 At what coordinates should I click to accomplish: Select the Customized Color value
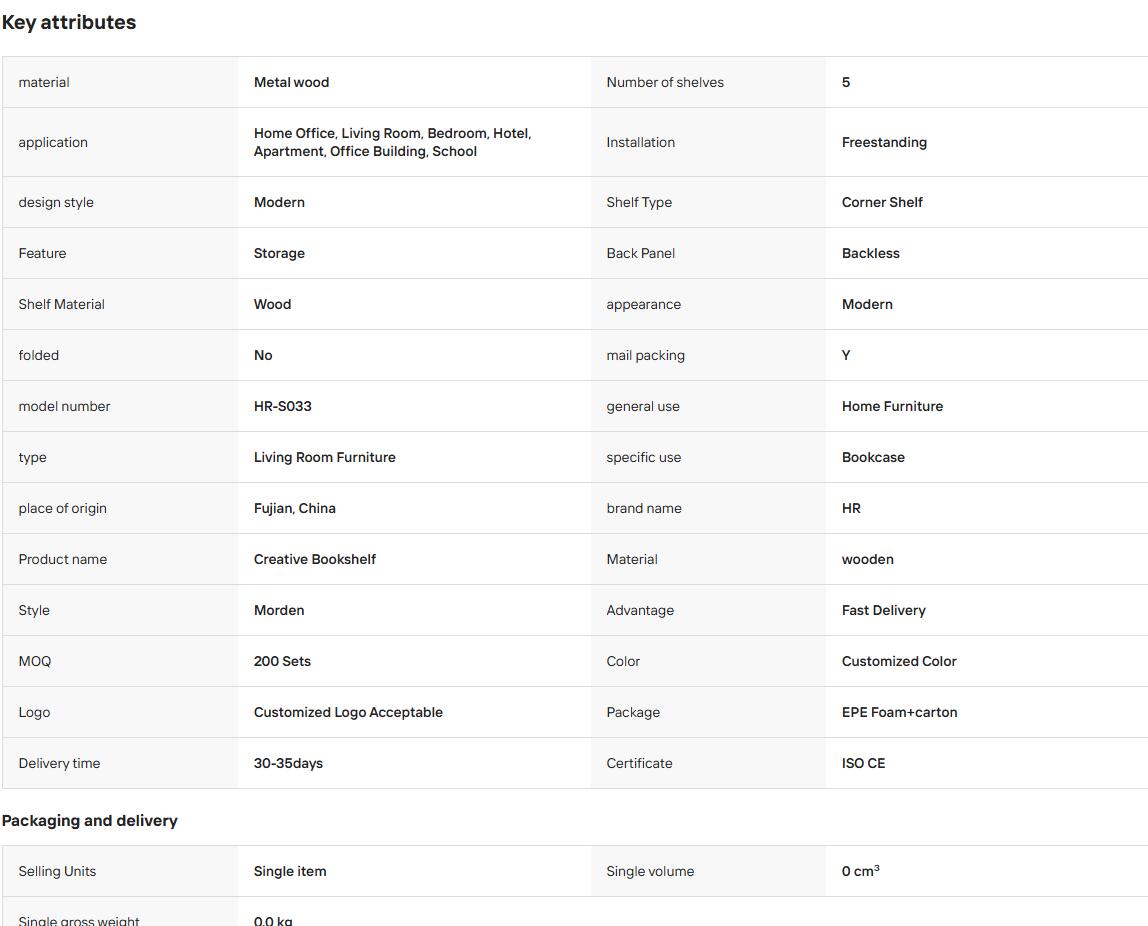tap(899, 661)
